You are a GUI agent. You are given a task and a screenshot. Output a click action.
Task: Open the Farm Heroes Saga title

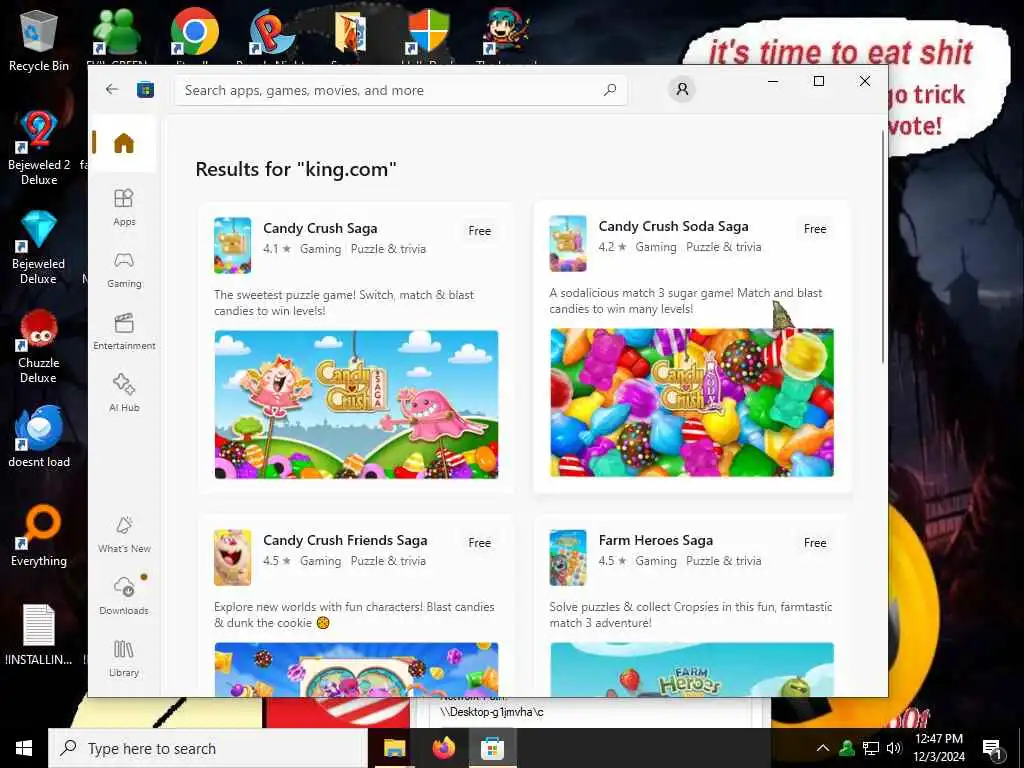656,540
